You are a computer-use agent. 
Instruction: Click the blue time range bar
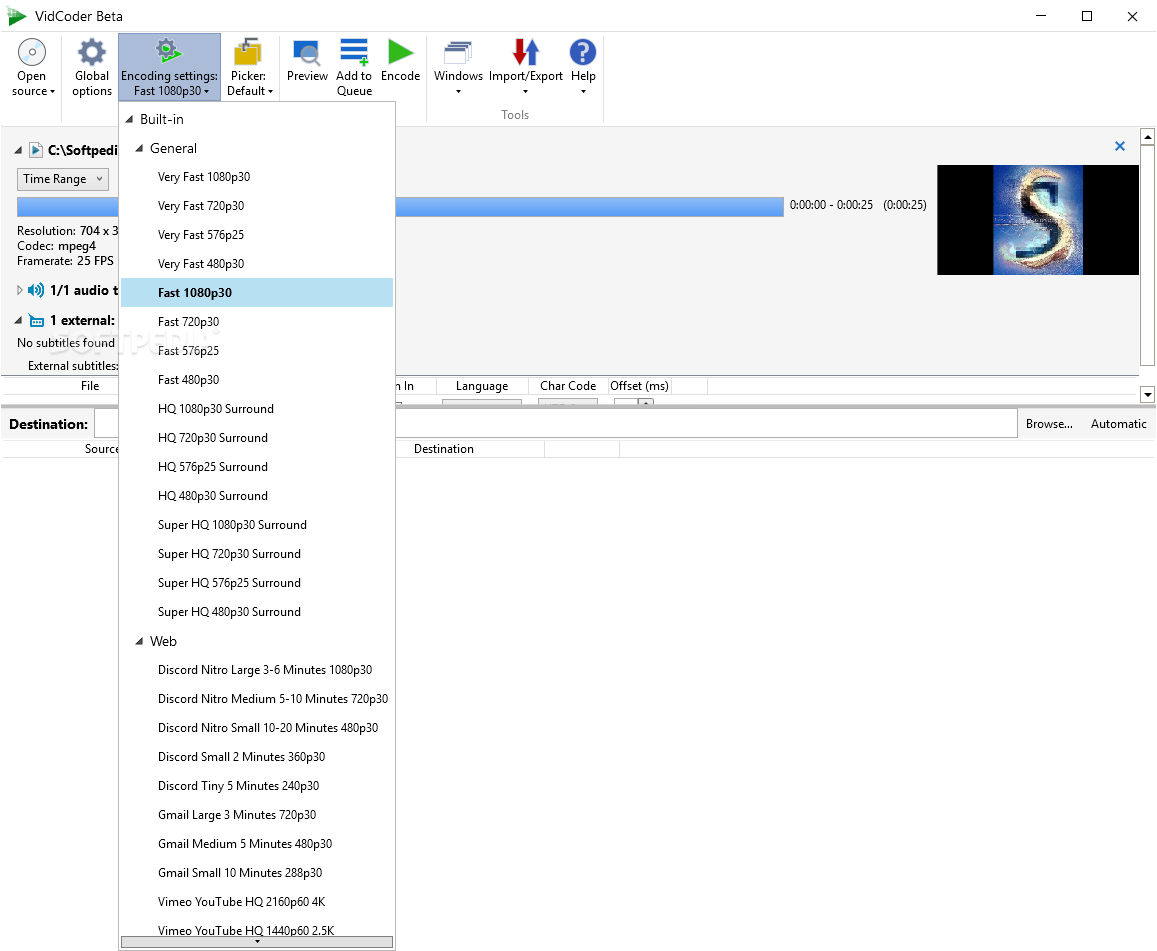pos(589,207)
